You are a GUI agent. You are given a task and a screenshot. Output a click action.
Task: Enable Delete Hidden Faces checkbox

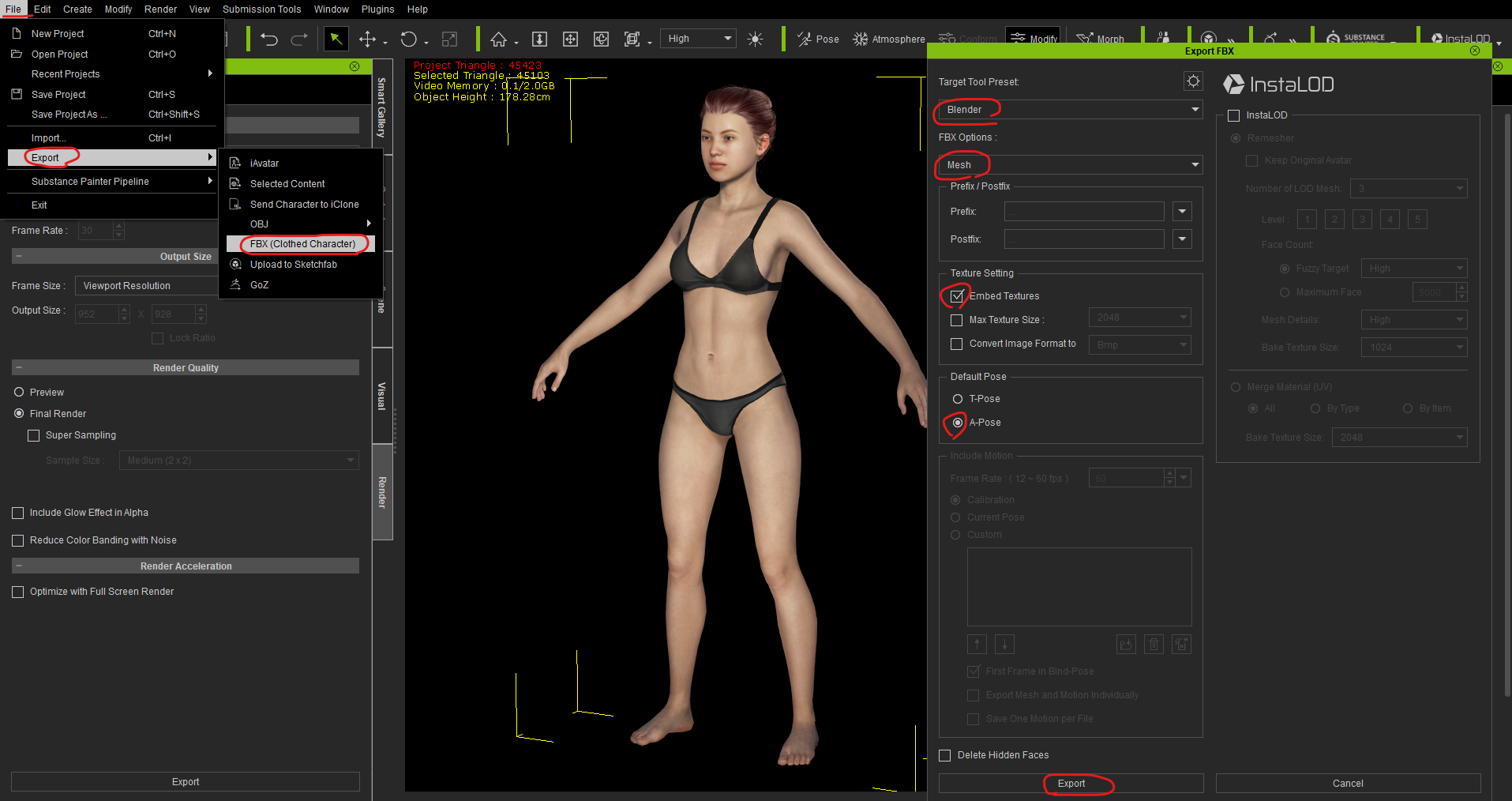pyautogui.click(x=945, y=755)
